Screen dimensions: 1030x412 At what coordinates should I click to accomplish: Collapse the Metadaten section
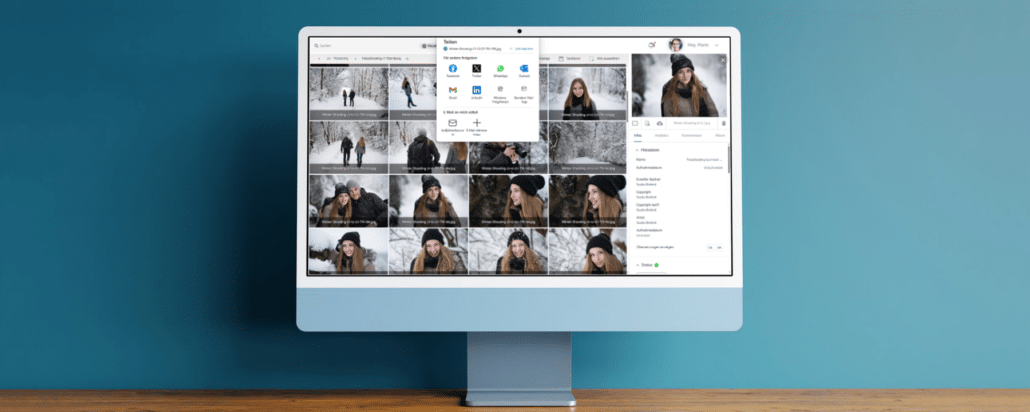pos(637,150)
